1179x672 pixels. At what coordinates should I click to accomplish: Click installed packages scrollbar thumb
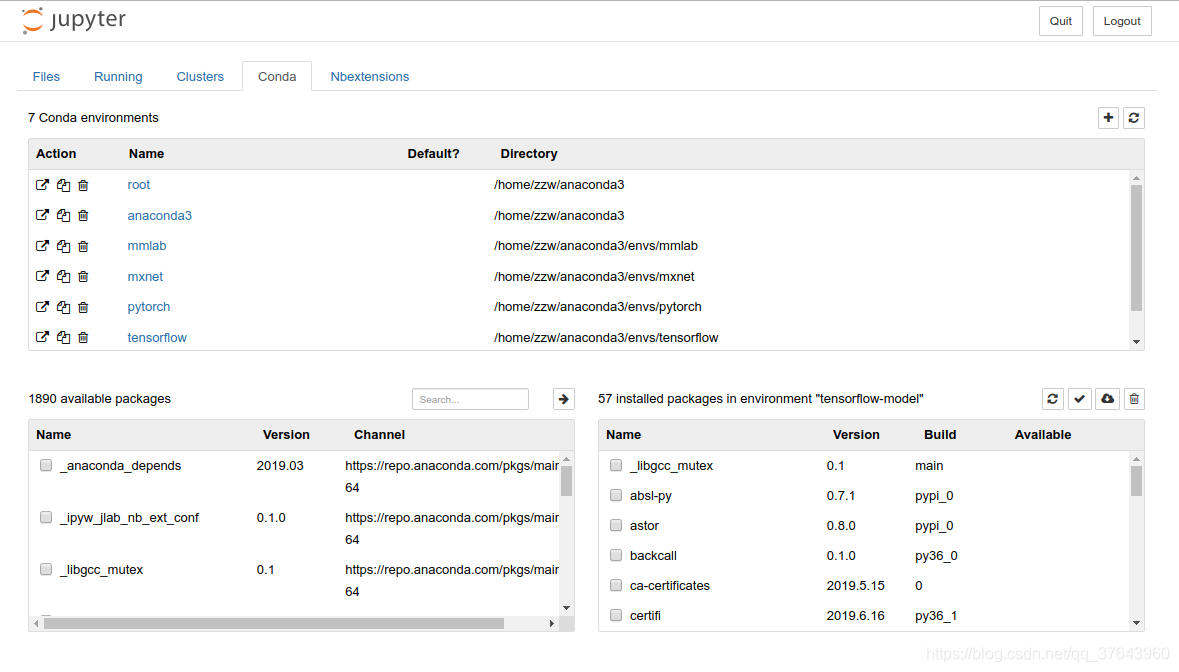tap(1136, 481)
